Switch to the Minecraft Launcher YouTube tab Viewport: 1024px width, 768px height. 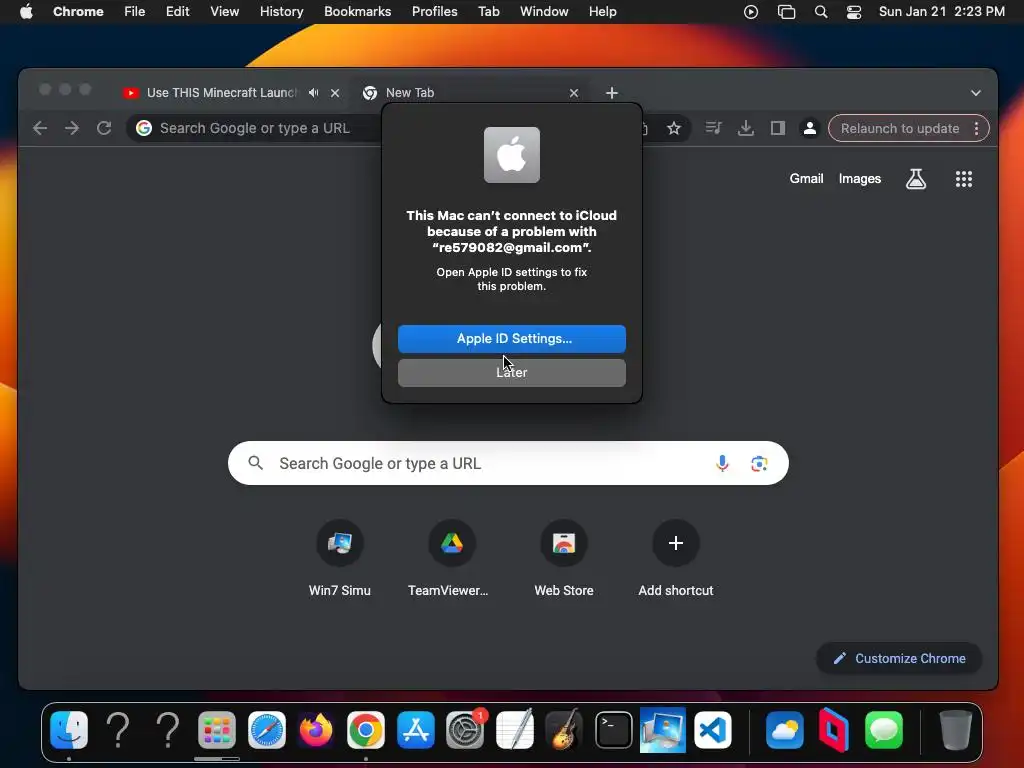pyautogui.click(x=221, y=93)
